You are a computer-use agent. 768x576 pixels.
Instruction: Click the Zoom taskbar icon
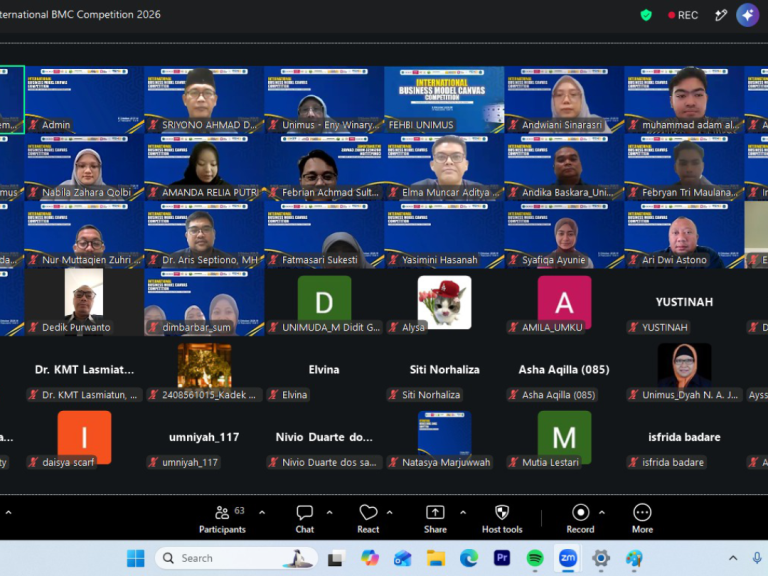tap(568, 558)
